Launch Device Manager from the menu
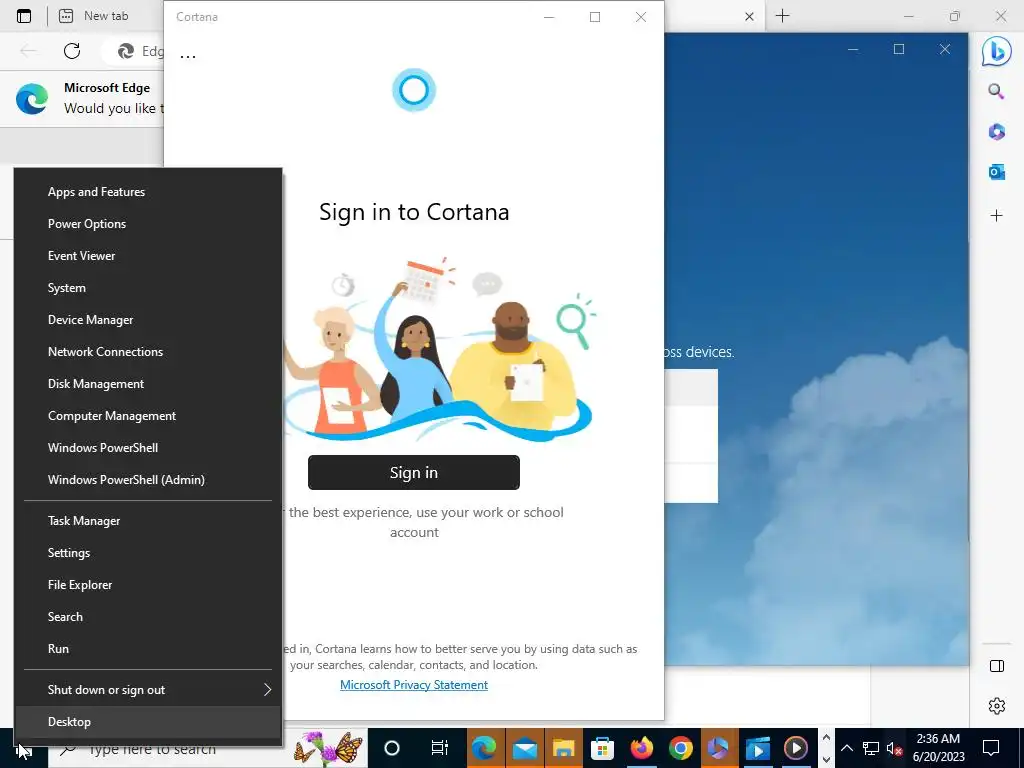 [x=149, y=320]
